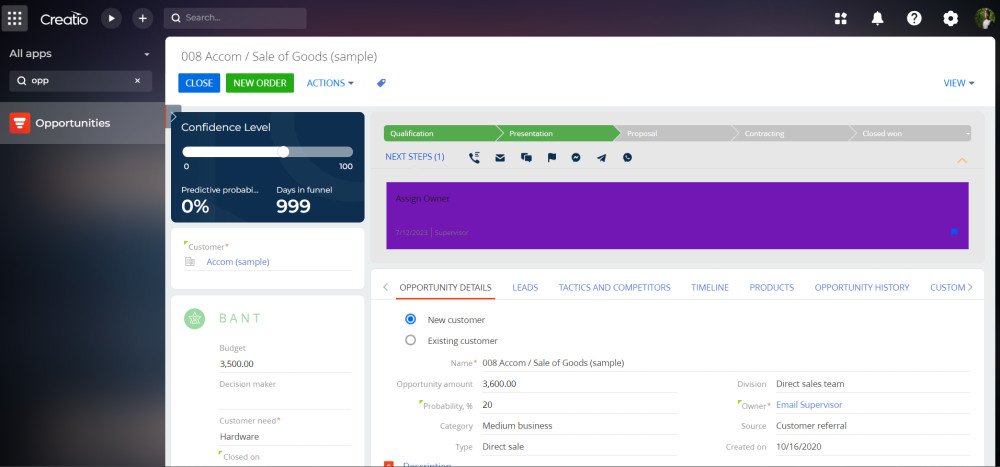
Task: Switch to the Products tab
Action: (x=771, y=288)
